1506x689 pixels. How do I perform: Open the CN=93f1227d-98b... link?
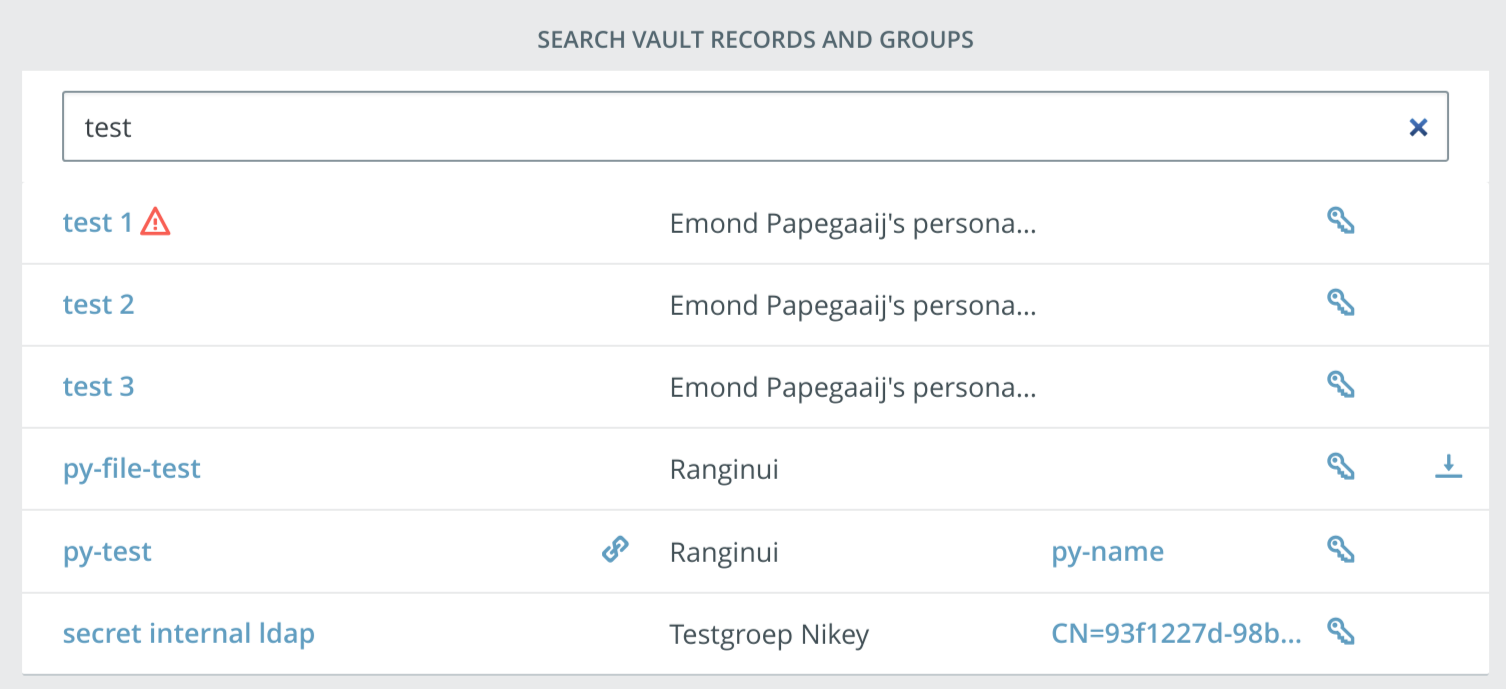(x=1177, y=633)
